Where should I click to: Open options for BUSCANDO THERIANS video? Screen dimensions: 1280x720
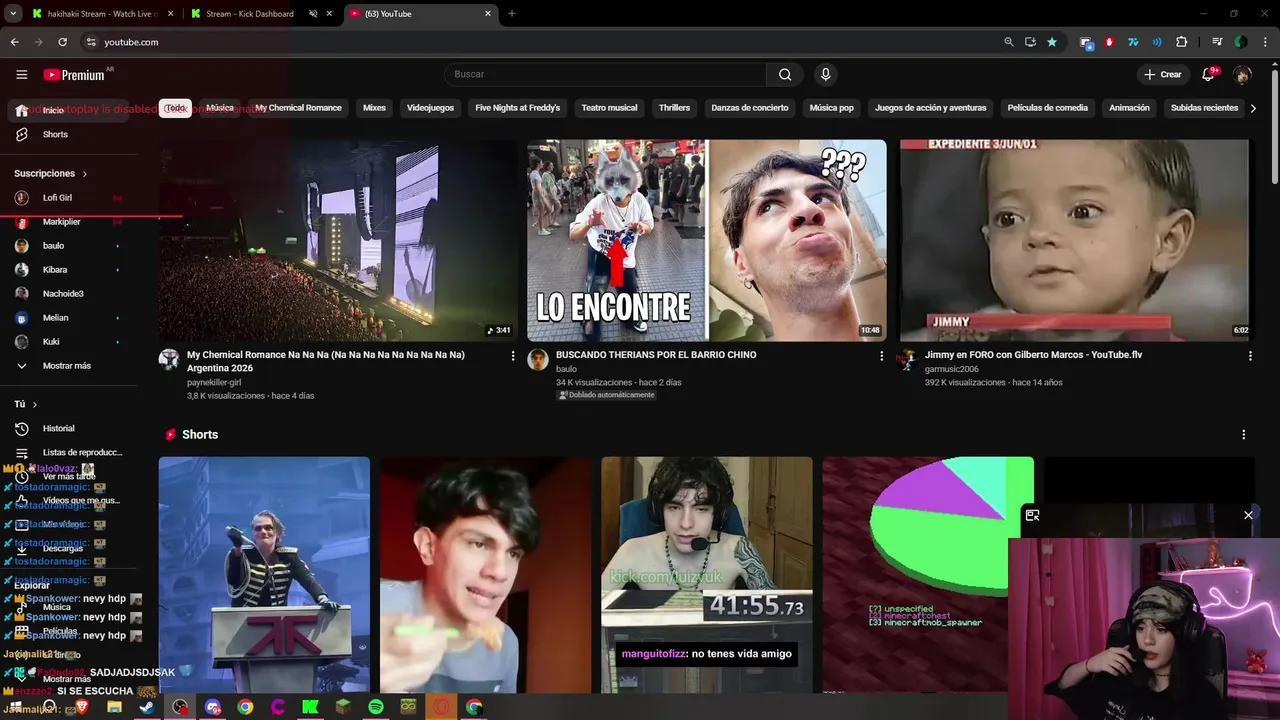(881, 356)
